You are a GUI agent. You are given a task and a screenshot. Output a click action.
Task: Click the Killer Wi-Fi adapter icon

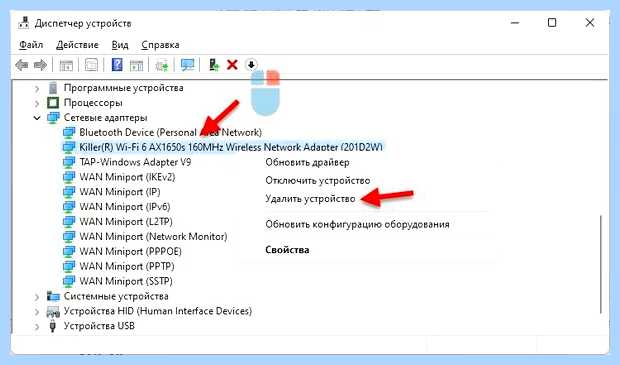[x=69, y=147]
